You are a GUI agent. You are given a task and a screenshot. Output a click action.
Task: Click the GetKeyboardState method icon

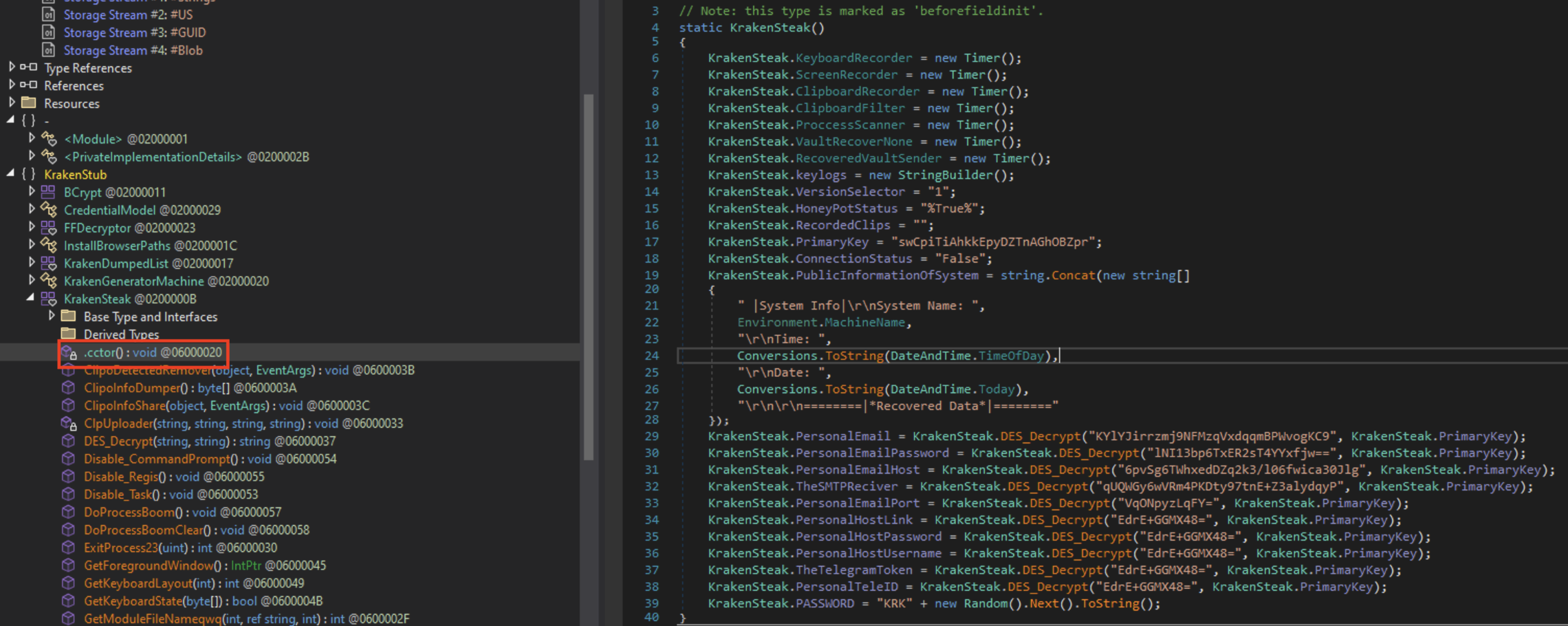tap(68, 601)
